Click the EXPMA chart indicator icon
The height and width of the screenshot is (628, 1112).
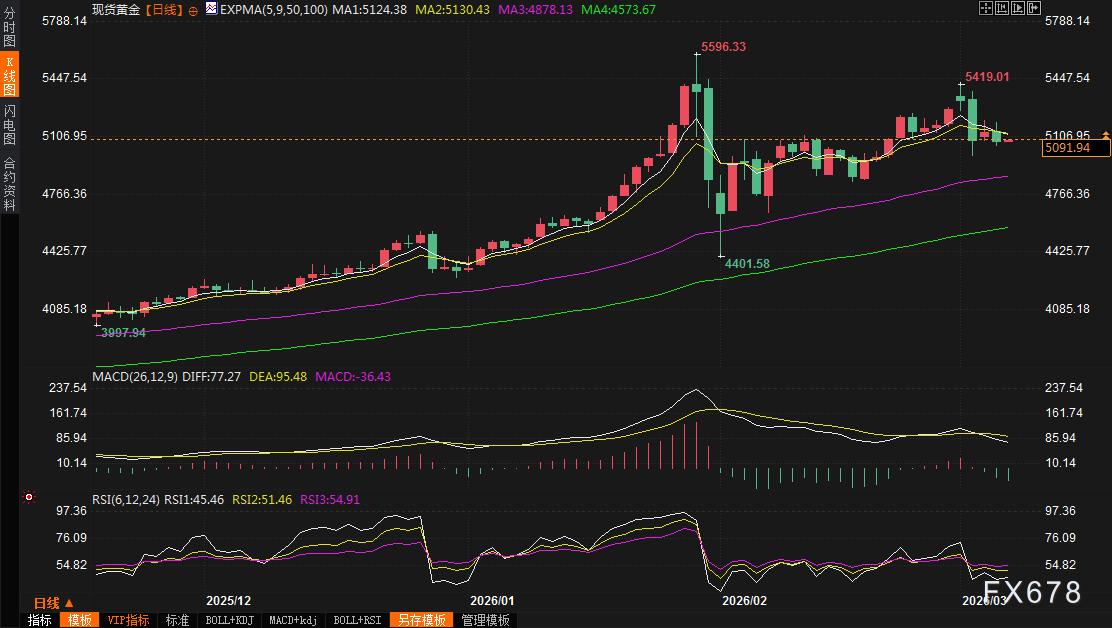tap(211, 9)
